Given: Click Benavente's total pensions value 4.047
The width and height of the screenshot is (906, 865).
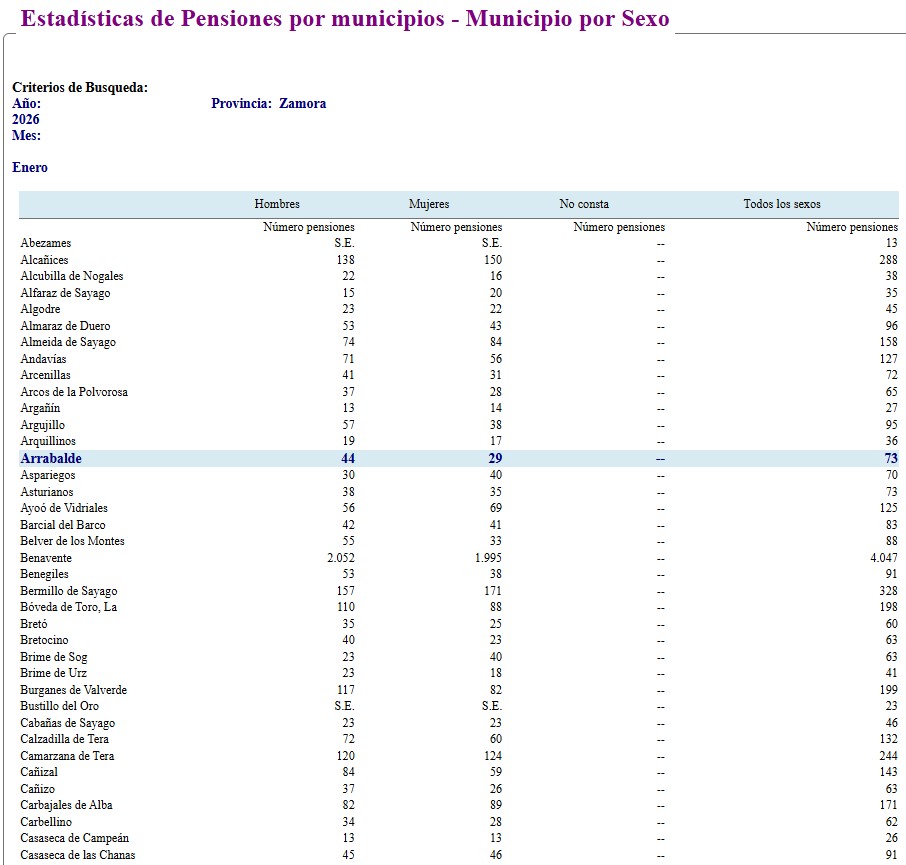Looking at the screenshot, I should tap(883, 558).
